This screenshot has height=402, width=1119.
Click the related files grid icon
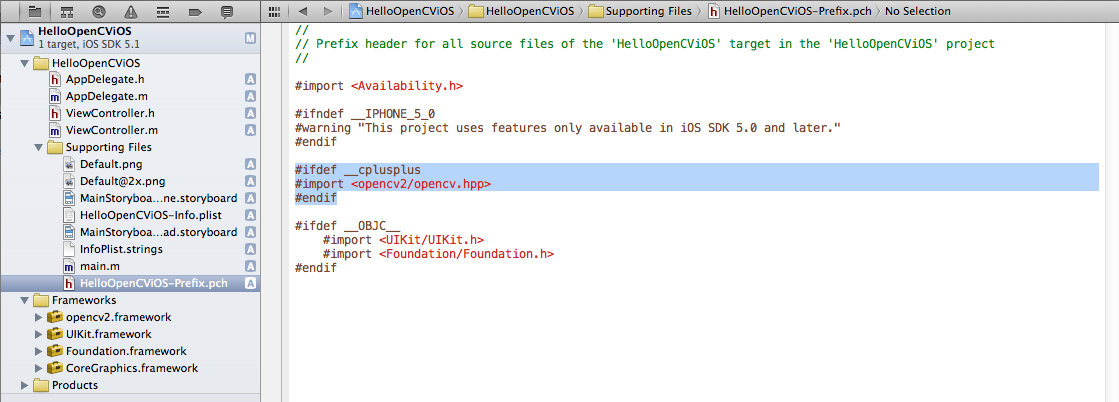[273, 11]
